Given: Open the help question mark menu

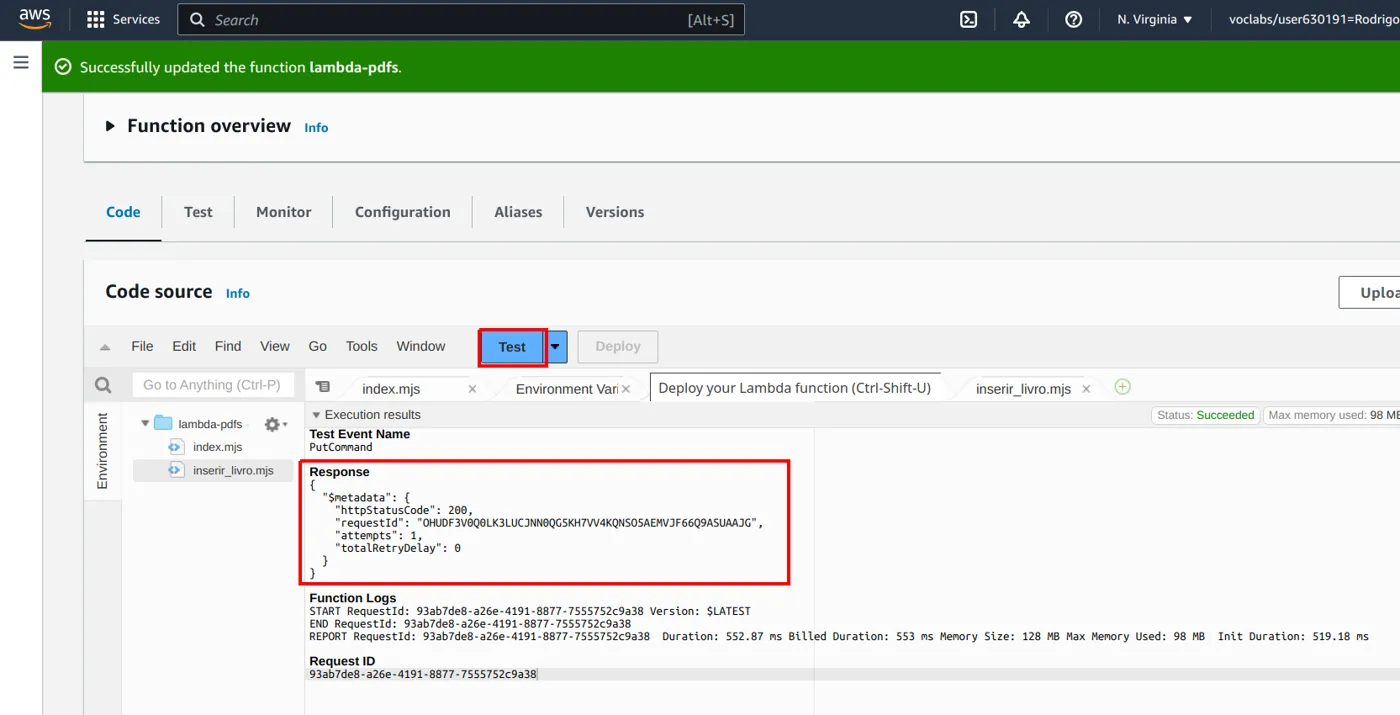Looking at the screenshot, I should [1073, 19].
